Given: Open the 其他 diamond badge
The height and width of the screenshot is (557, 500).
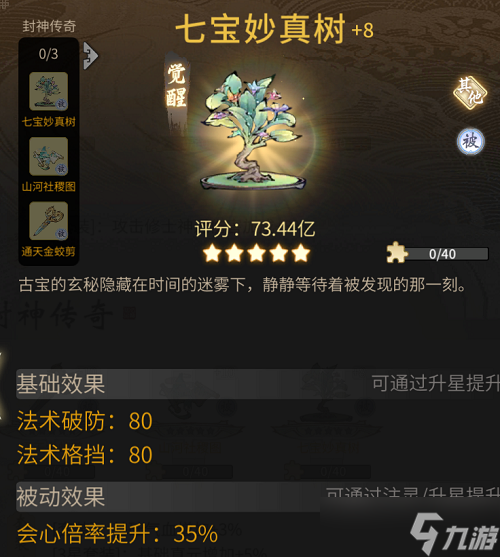Looking at the screenshot, I should (x=470, y=93).
